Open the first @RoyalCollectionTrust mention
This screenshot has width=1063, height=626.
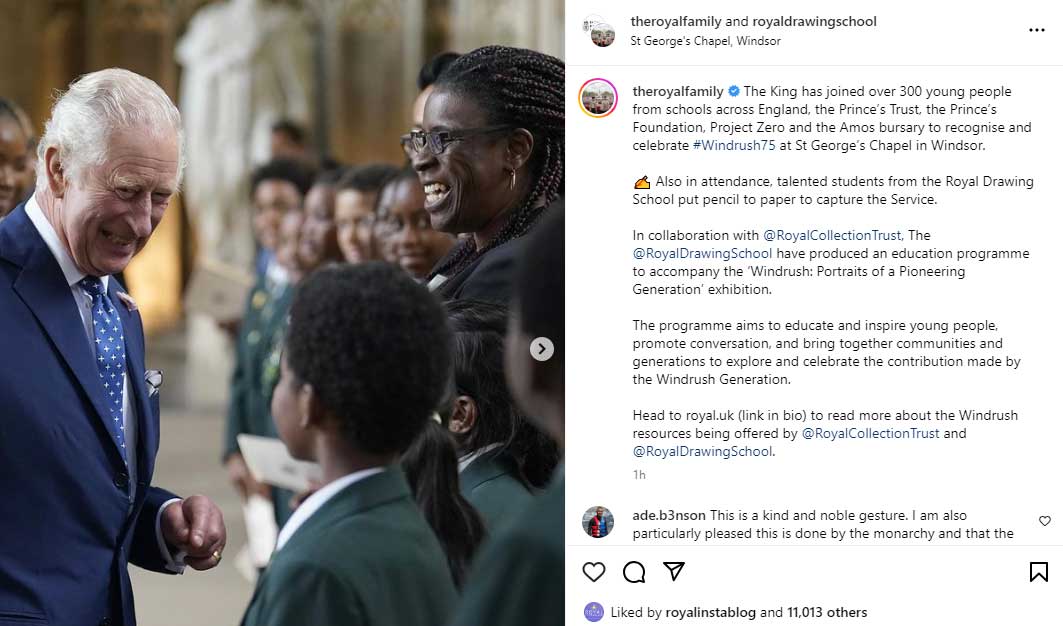pyautogui.click(x=832, y=235)
